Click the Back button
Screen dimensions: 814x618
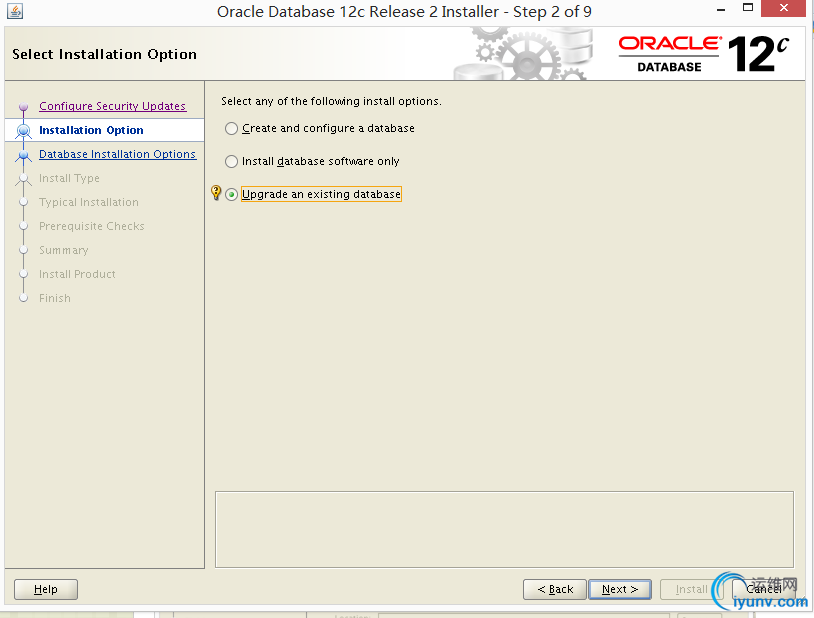click(555, 589)
